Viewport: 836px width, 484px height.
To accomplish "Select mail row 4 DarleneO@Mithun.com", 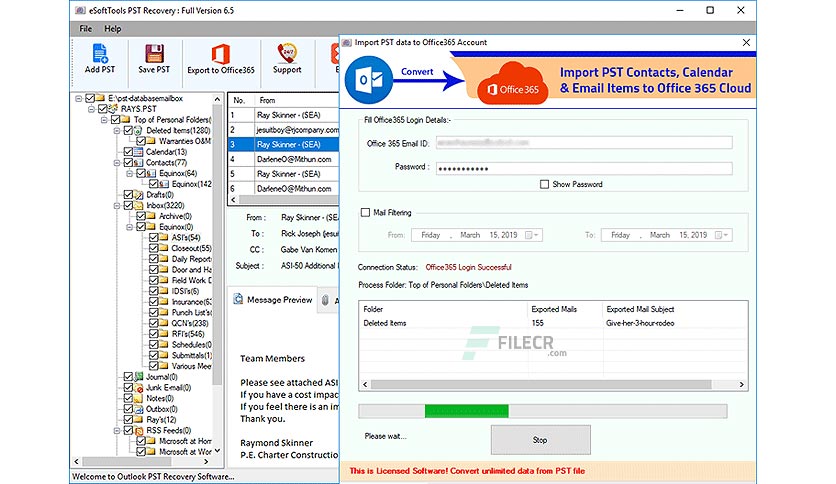I will click(283, 159).
